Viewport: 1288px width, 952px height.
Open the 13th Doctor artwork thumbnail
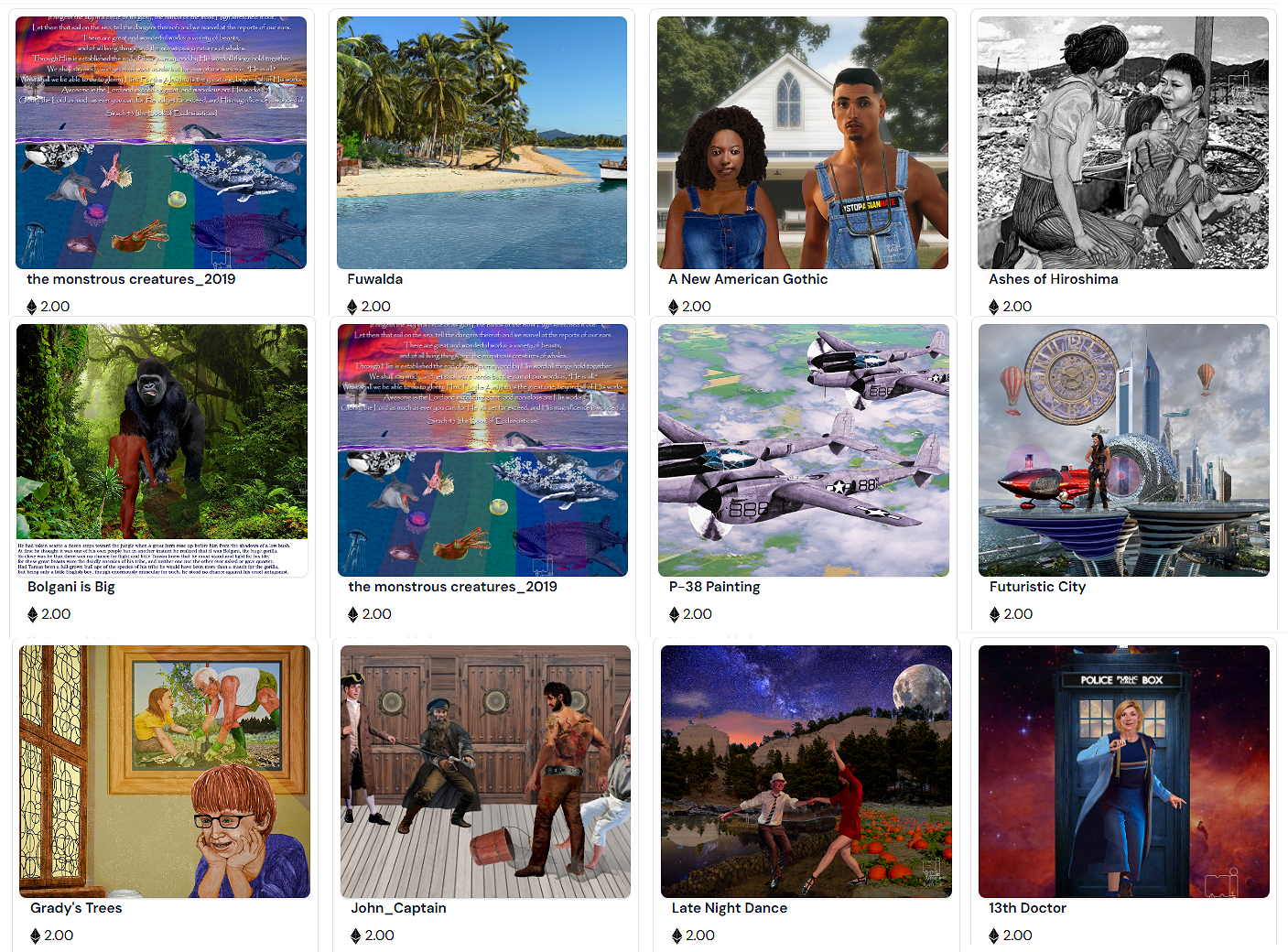(x=1124, y=771)
